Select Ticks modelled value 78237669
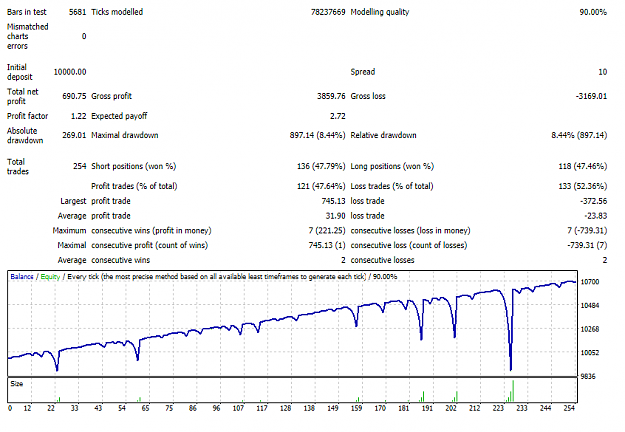The image size is (625, 432). [x=328, y=12]
